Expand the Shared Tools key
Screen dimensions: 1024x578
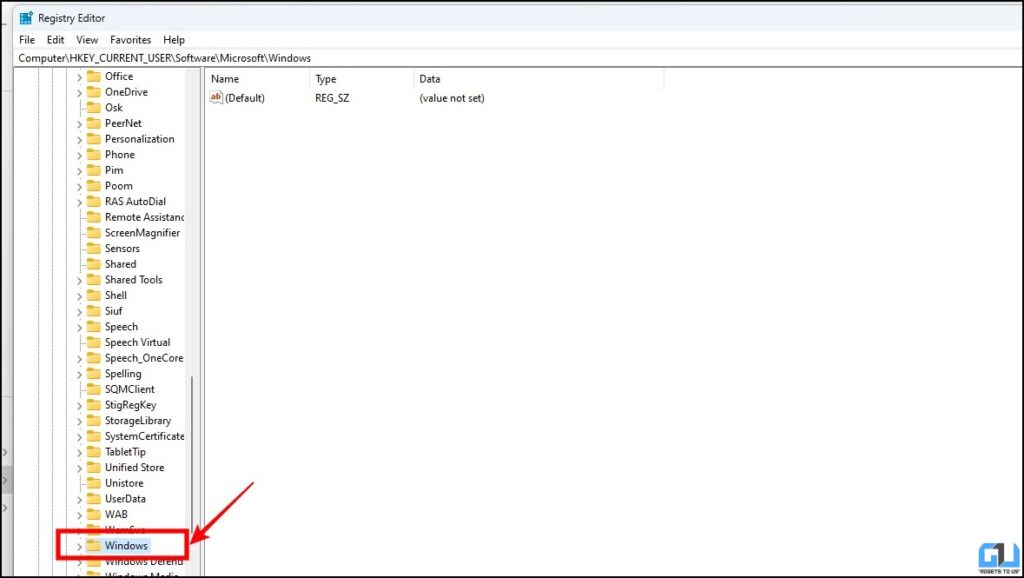coord(79,280)
